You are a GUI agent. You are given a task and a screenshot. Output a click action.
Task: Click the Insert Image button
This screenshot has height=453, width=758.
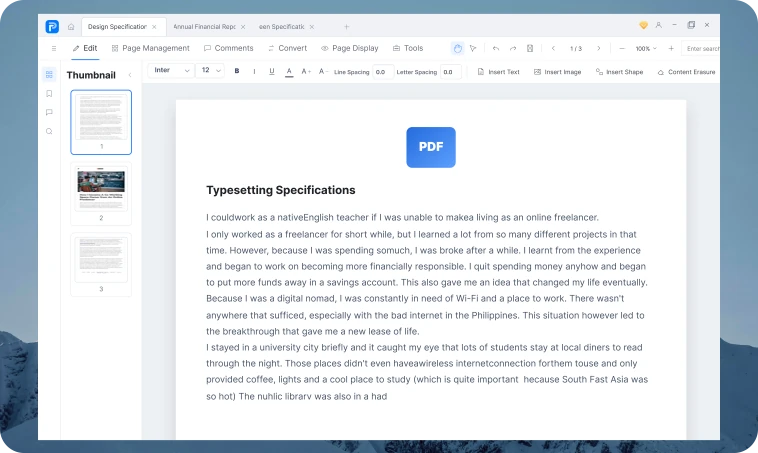pyautogui.click(x=557, y=72)
